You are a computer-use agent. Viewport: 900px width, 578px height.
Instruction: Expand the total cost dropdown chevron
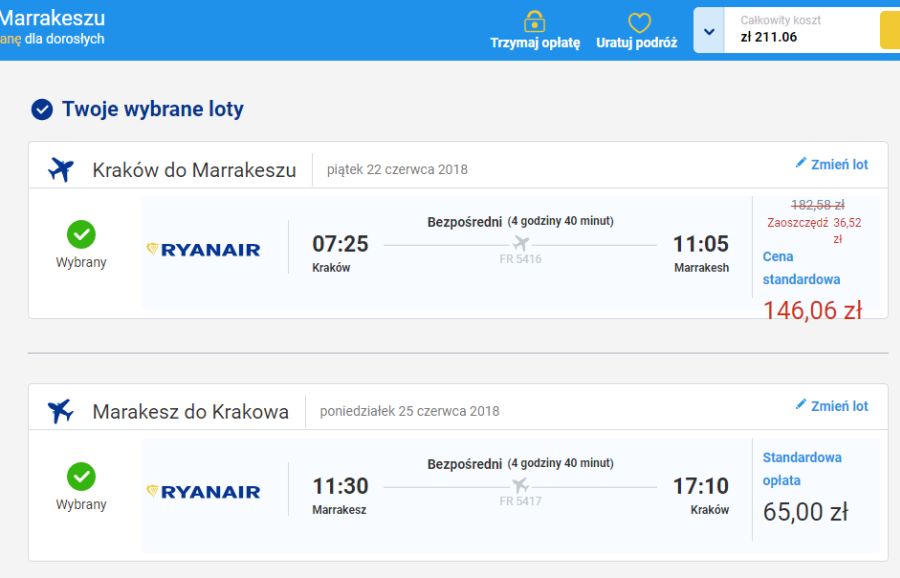(709, 32)
